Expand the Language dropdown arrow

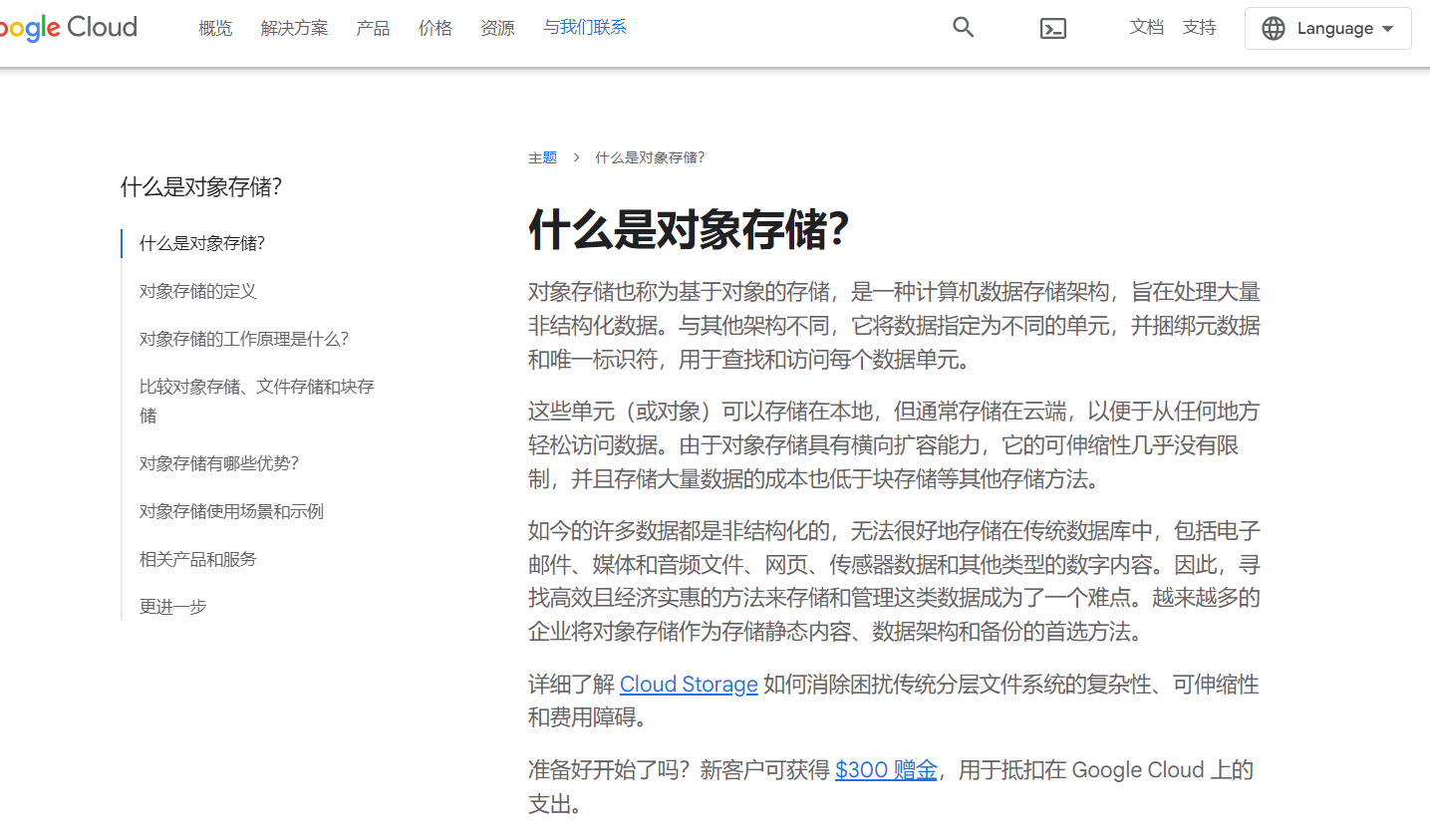click(1387, 29)
